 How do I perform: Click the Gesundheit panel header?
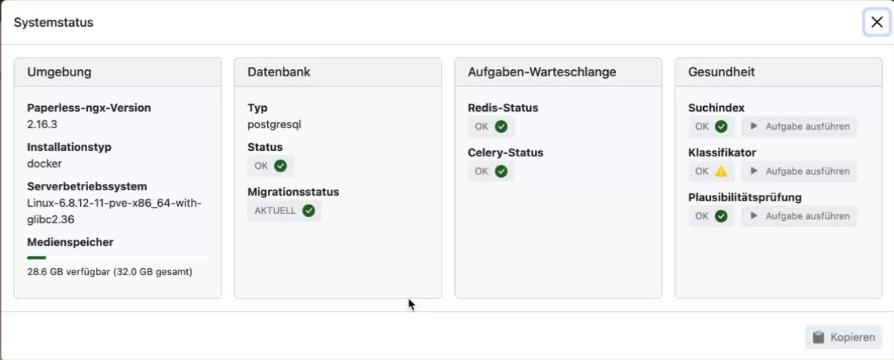tap(779, 72)
